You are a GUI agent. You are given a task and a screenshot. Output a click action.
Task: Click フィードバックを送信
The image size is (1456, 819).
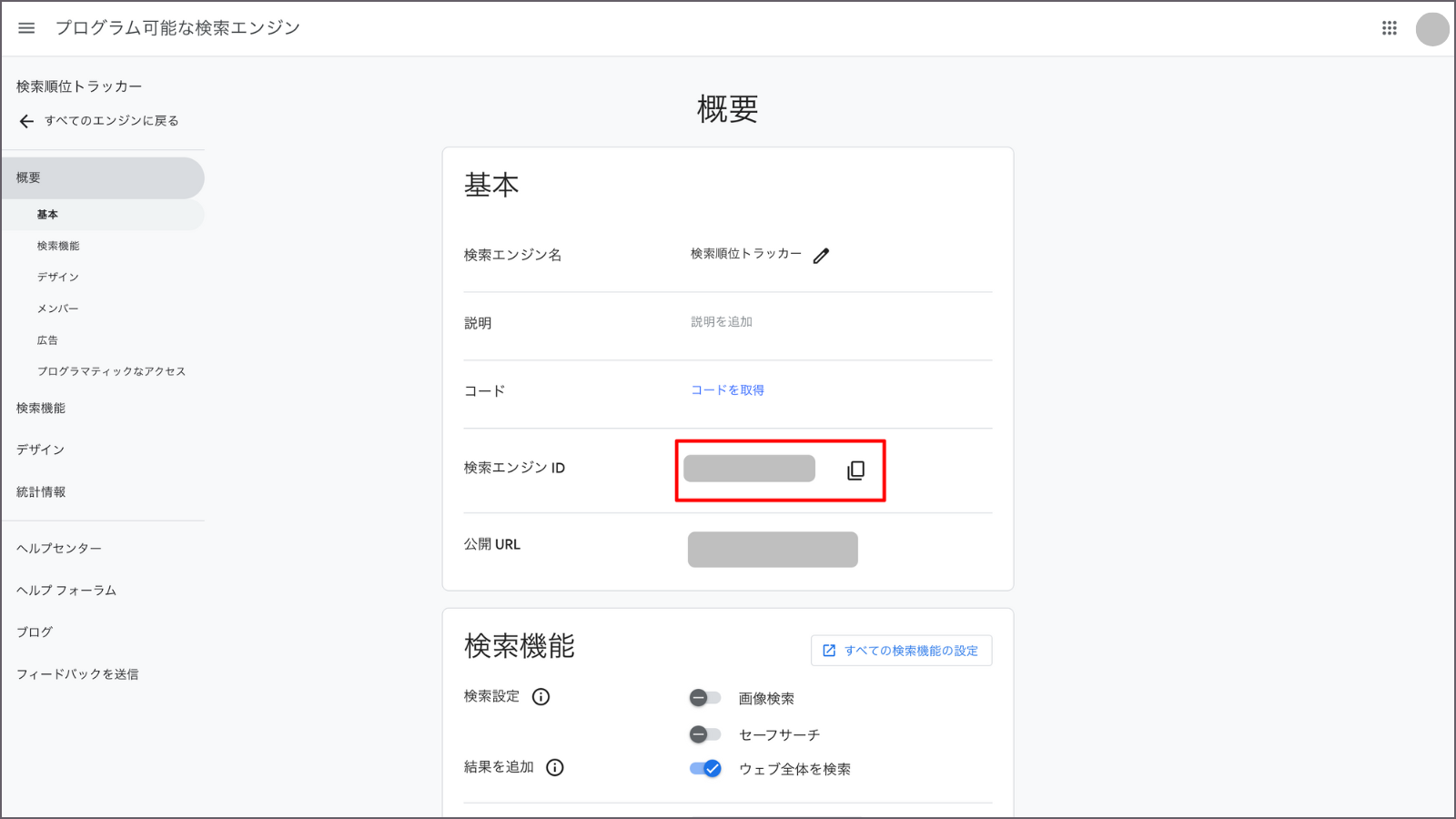point(77,674)
